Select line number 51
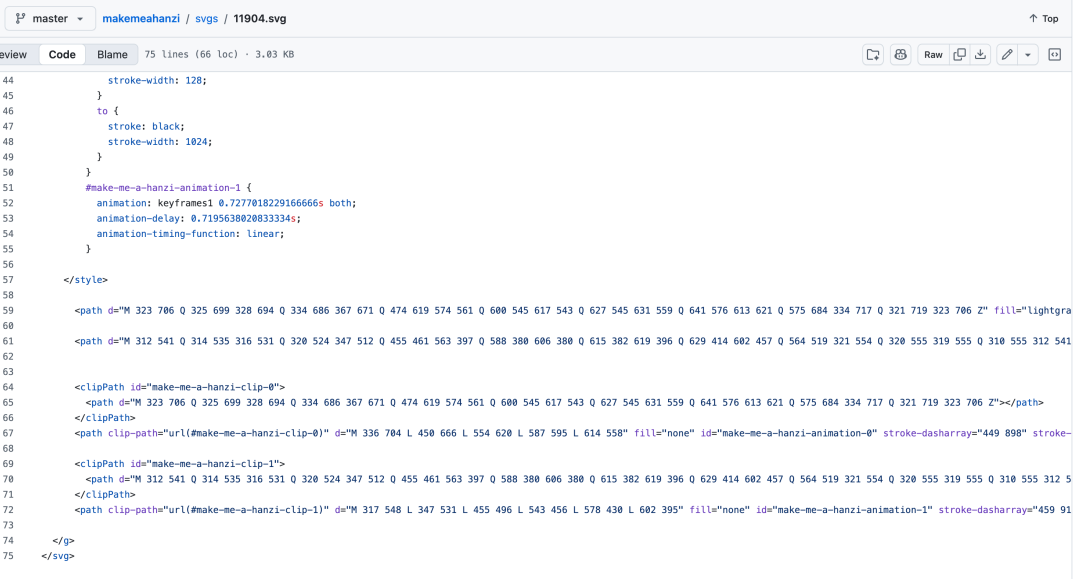Viewport: 1080px width, 579px height. [x=8, y=187]
